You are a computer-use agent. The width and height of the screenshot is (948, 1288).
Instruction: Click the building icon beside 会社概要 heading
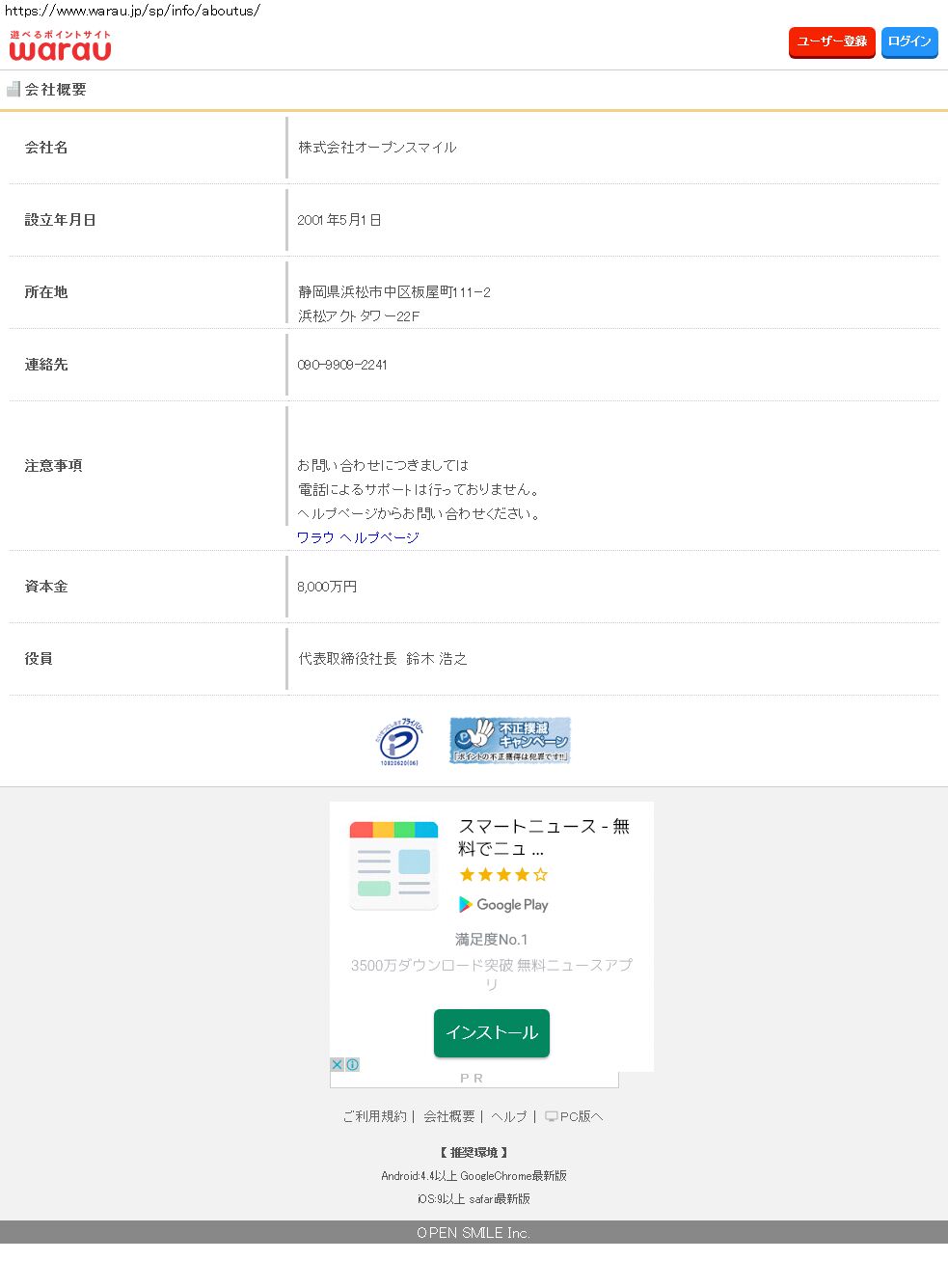coord(14,89)
